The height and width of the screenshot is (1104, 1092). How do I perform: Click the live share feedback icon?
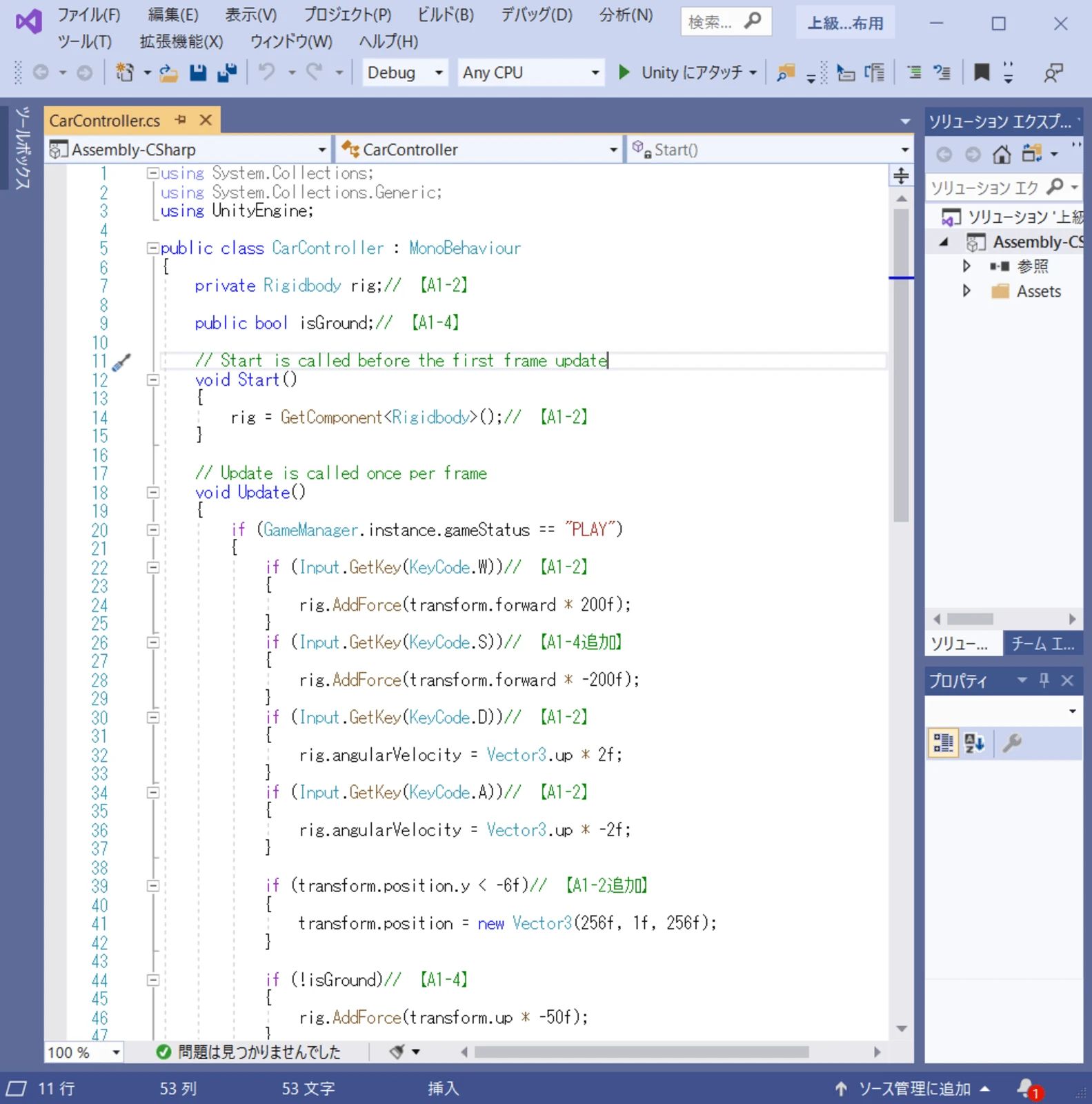pyautogui.click(x=1053, y=72)
